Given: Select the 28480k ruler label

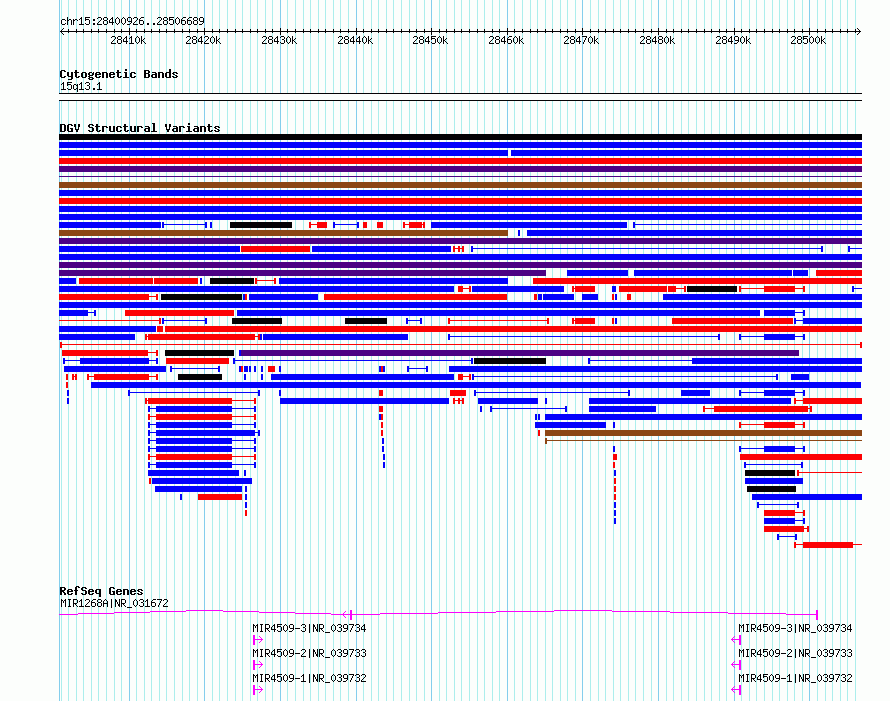Looking at the screenshot, I should [657, 40].
